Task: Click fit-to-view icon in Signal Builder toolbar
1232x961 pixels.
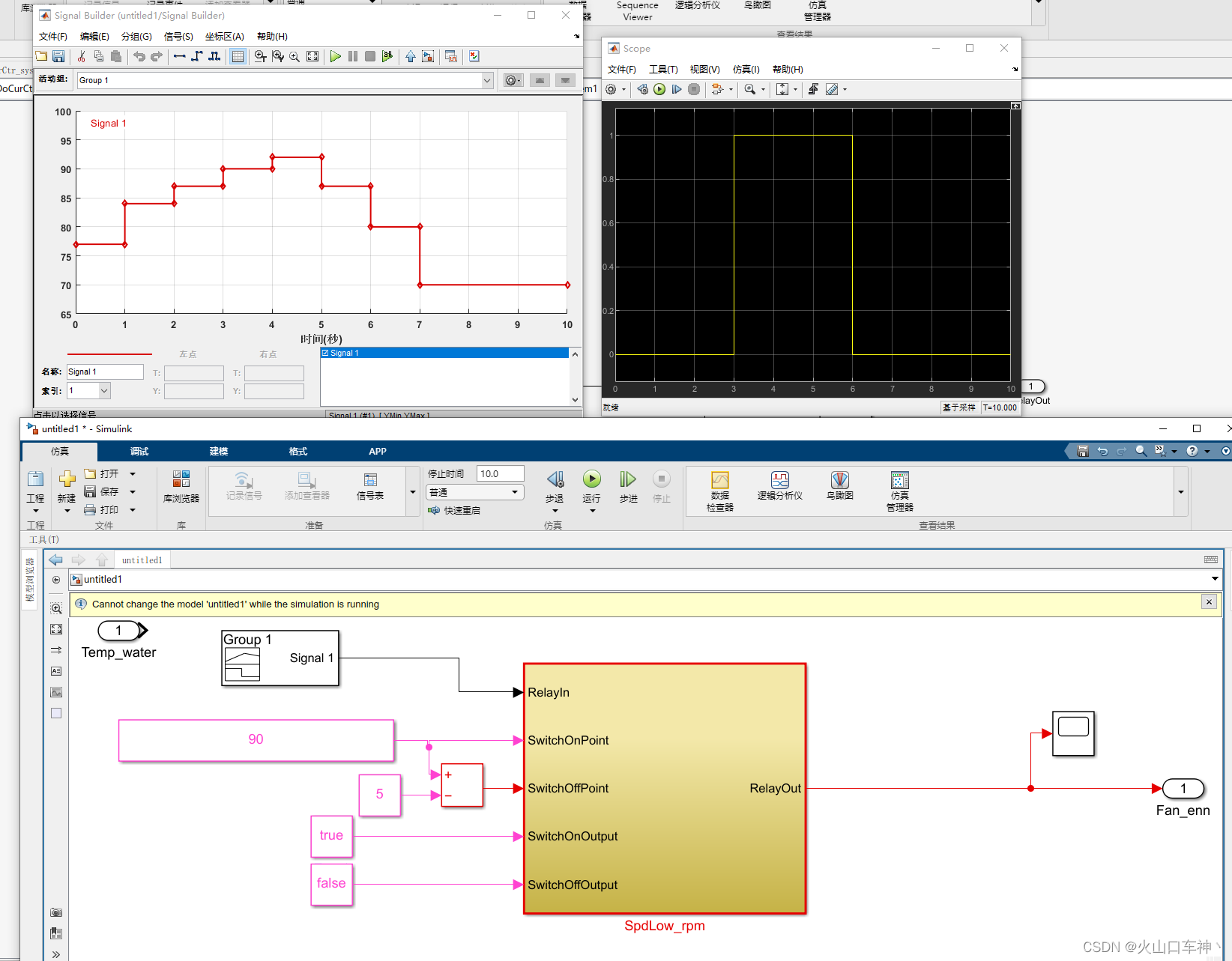Action: coord(312,56)
